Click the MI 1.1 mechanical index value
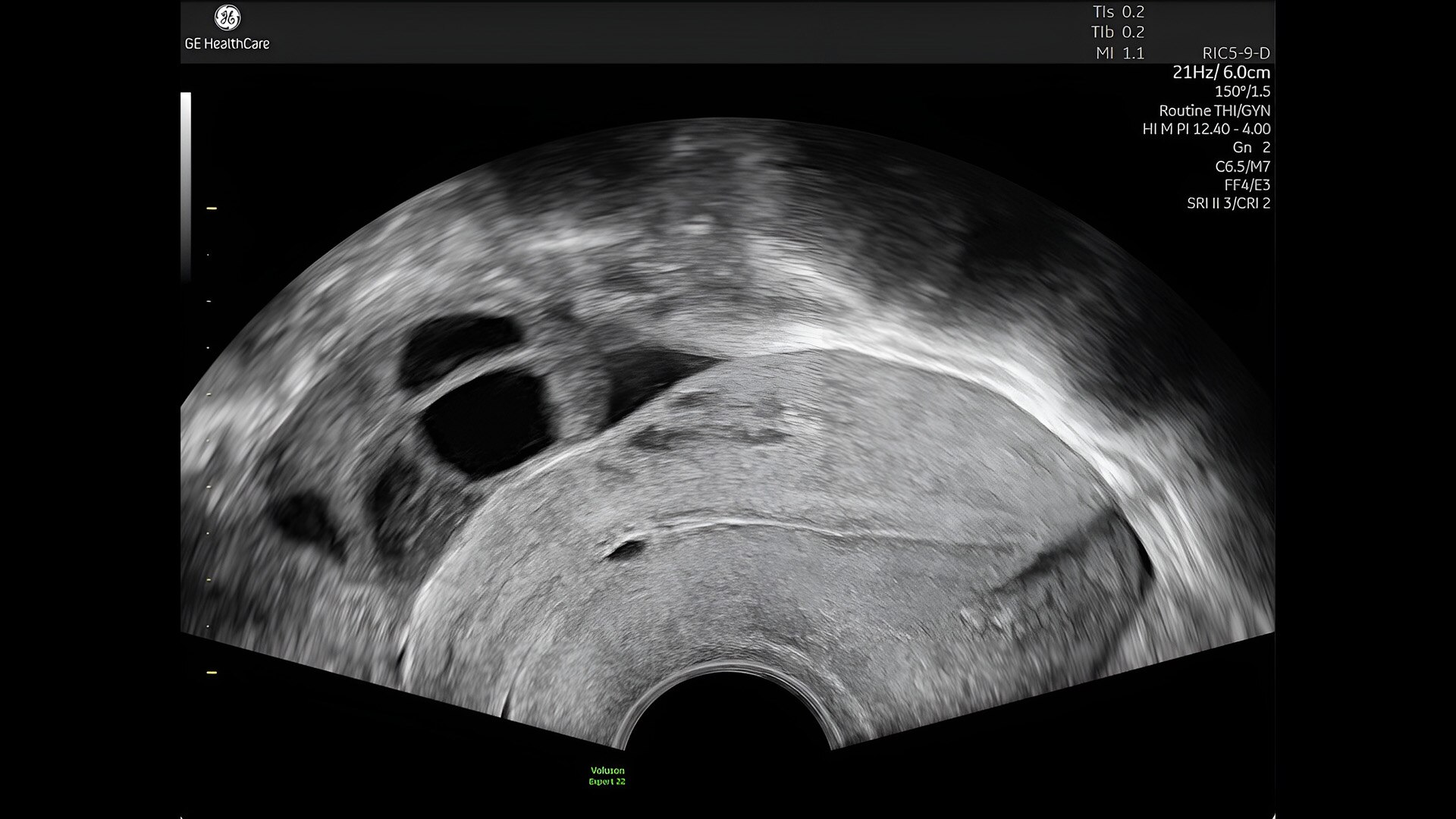The image size is (1456, 819). [x=1119, y=53]
